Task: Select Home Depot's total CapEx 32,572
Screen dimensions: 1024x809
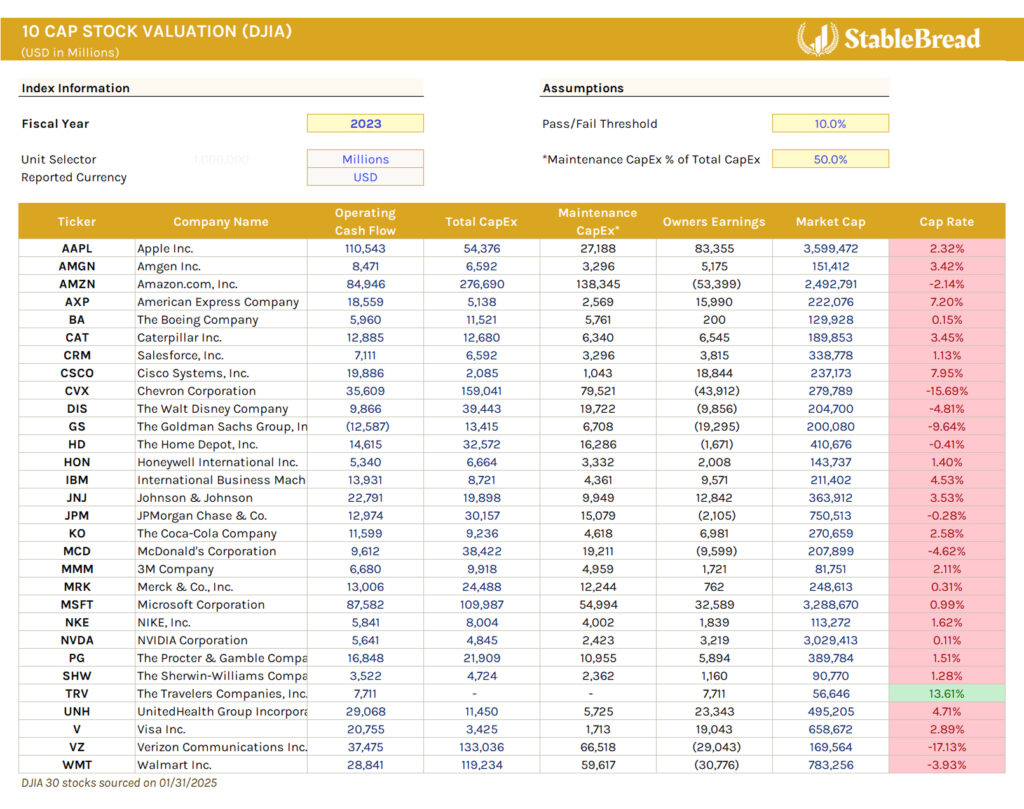Action: click(x=481, y=444)
